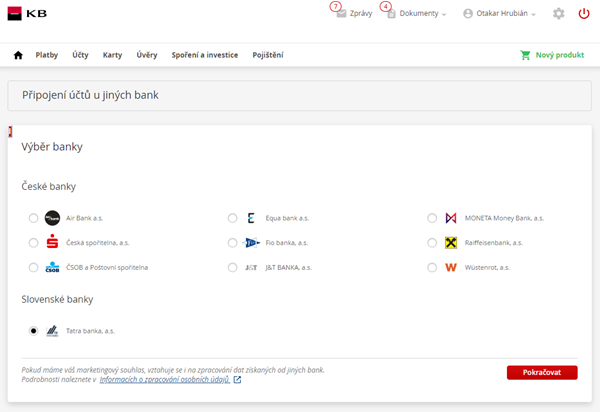Click the Tatra banka logo
This screenshot has height=412, width=600.
[x=52, y=331]
